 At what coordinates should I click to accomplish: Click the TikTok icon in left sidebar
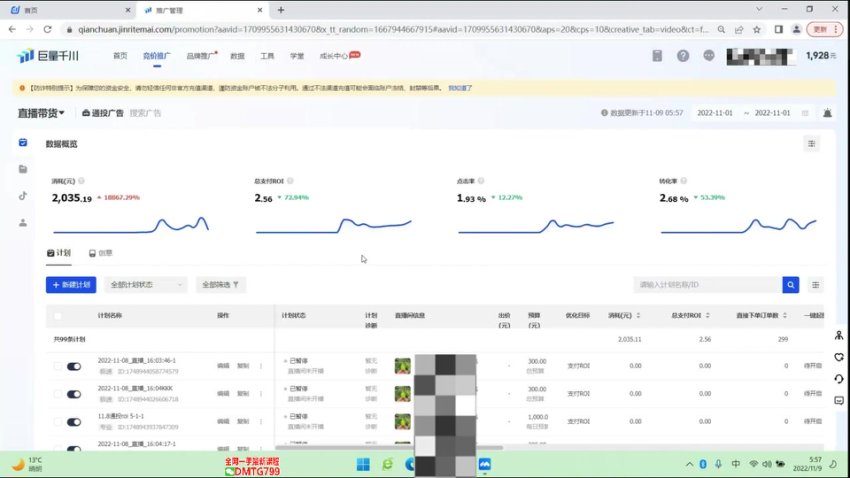23,195
